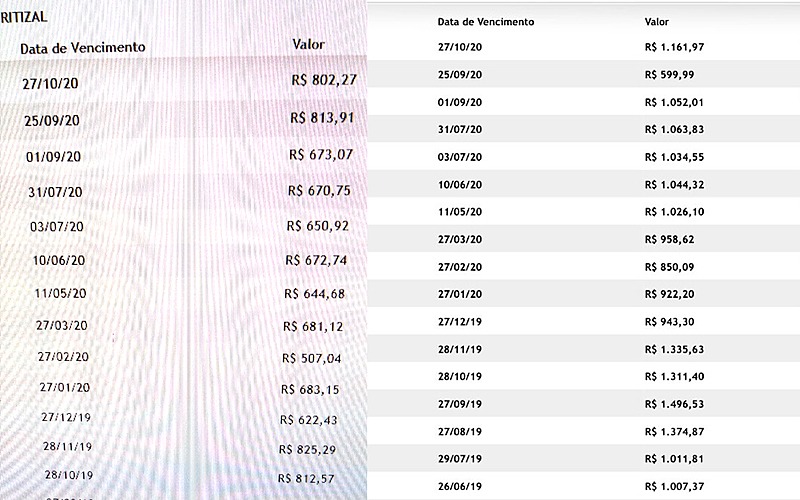This screenshot has width=800, height=500.
Task: Click the R$ 850,09 amount
Action: tap(669, 267)
